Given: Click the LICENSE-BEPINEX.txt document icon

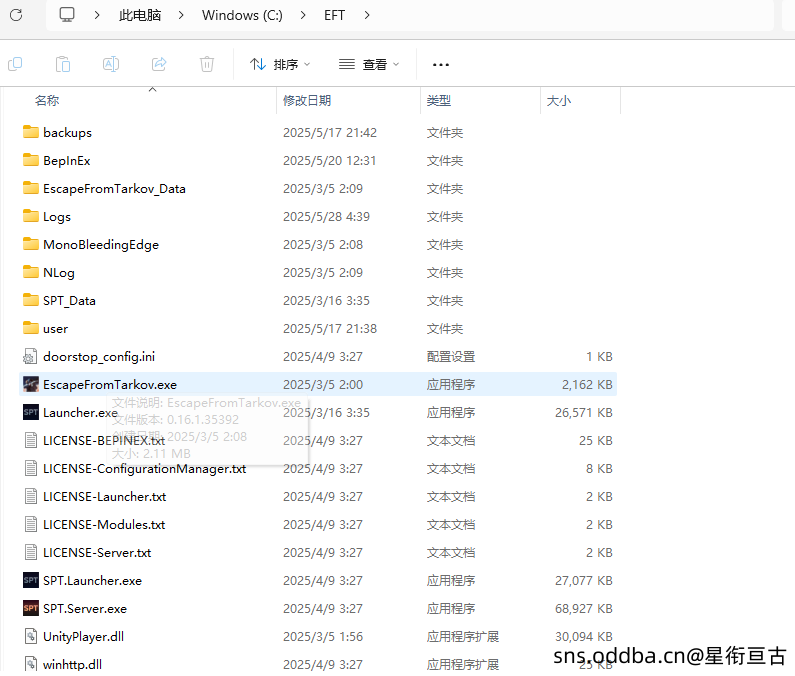Looking at the screenshot, I should coord(31,440).
